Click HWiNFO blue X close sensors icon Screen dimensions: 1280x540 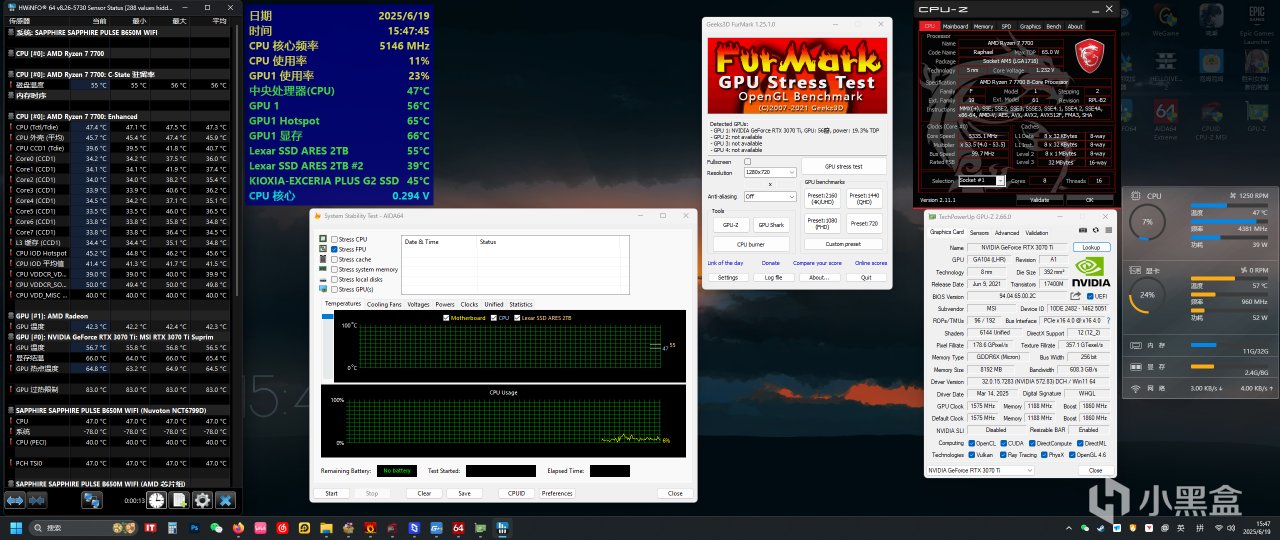(x=225, y=500)
